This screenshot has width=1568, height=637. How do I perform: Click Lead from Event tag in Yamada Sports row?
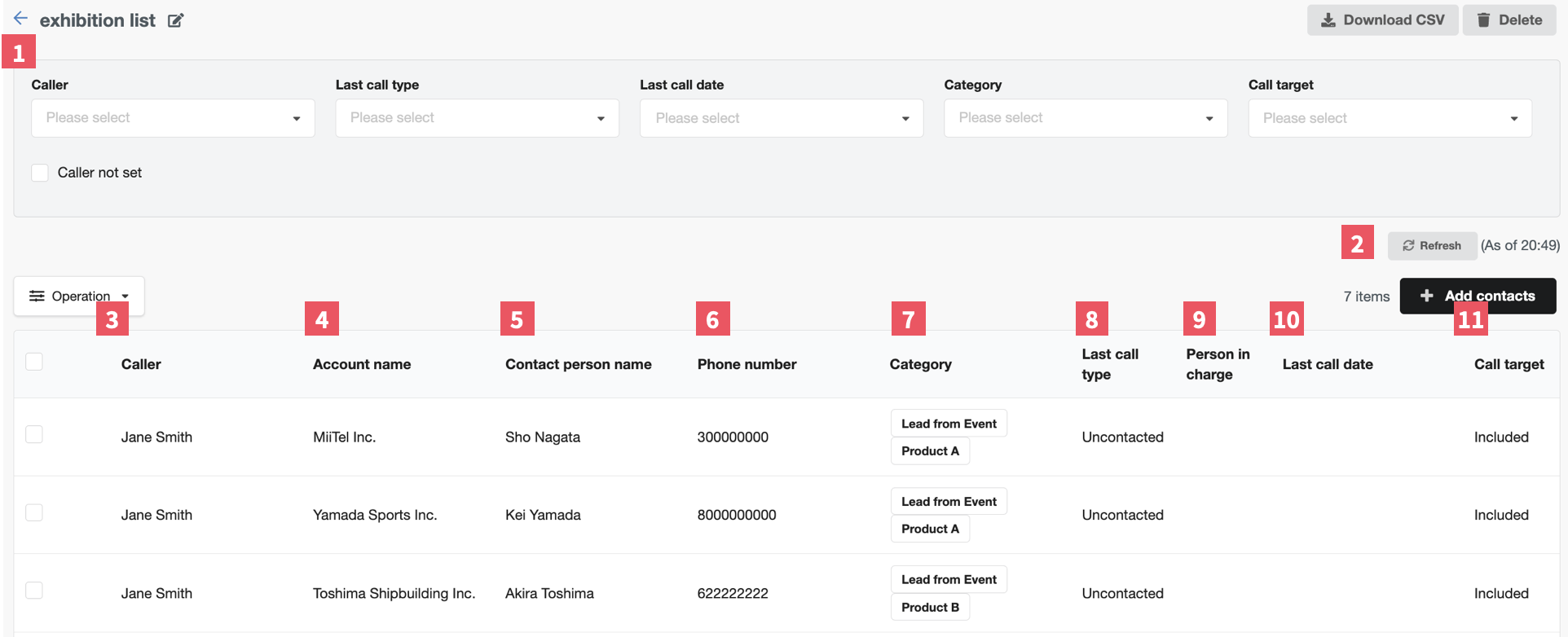(x=949, y=502)
